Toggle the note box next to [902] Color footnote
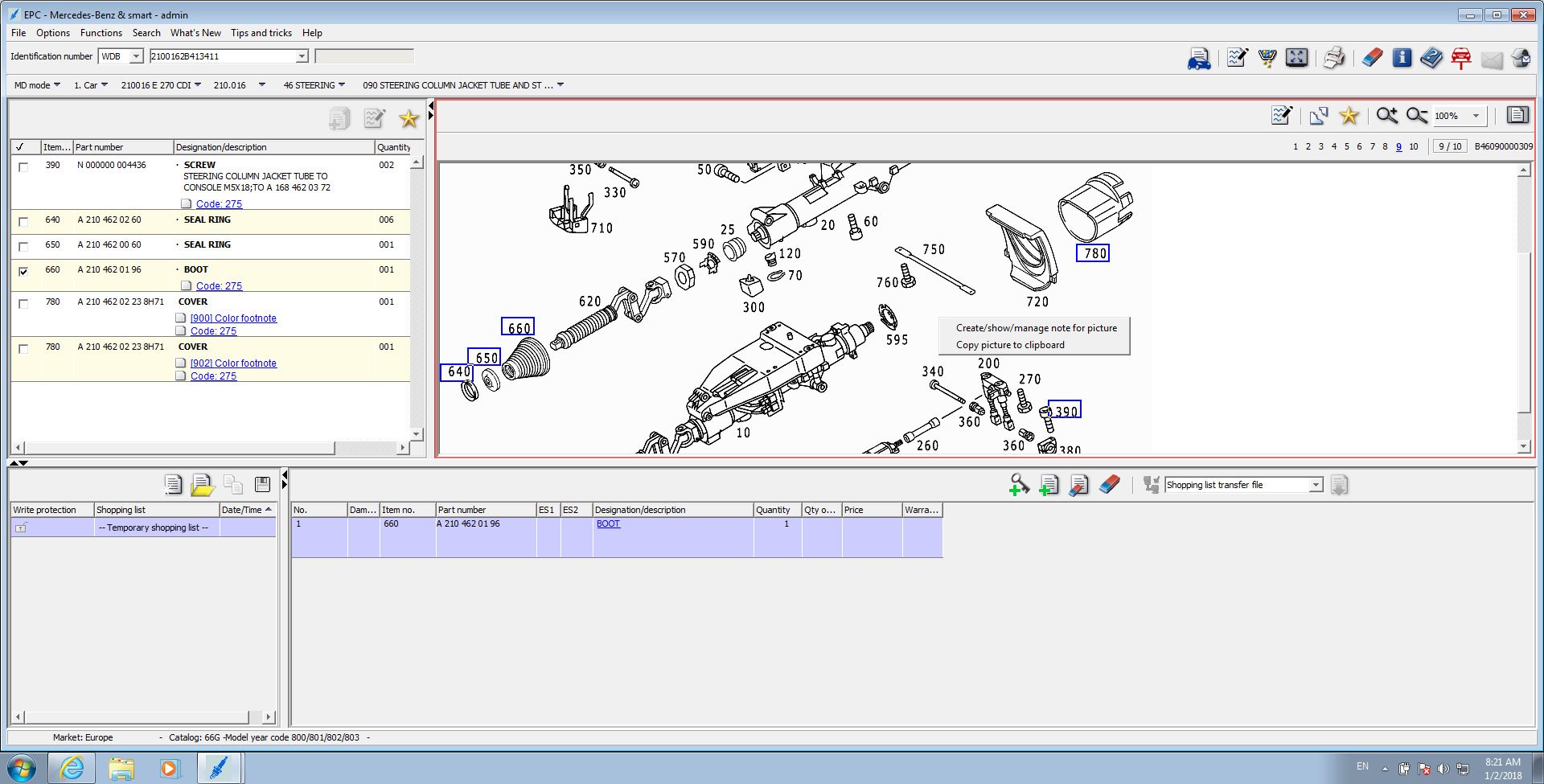Image resolution: width=1544 pixels, height=784 pixels. tap(181, 363)
